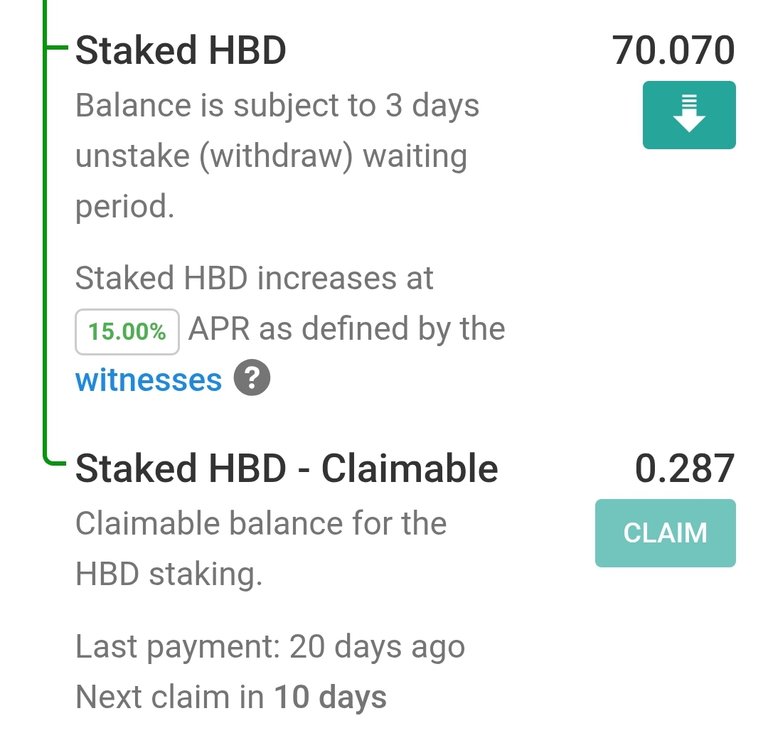Click the 'unstake (withdraw) waiting' text line
Image resolution: width=768 pixels, height=735 pixels.
[x=271, y=157]
